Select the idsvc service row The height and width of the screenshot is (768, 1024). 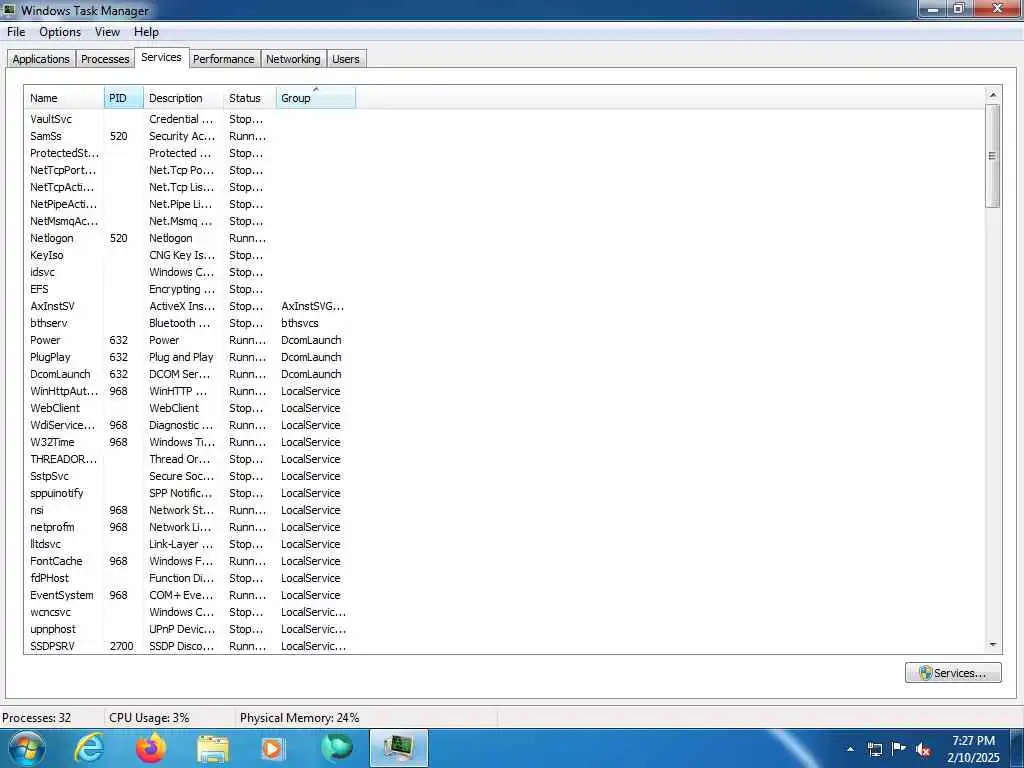point(189,272)
